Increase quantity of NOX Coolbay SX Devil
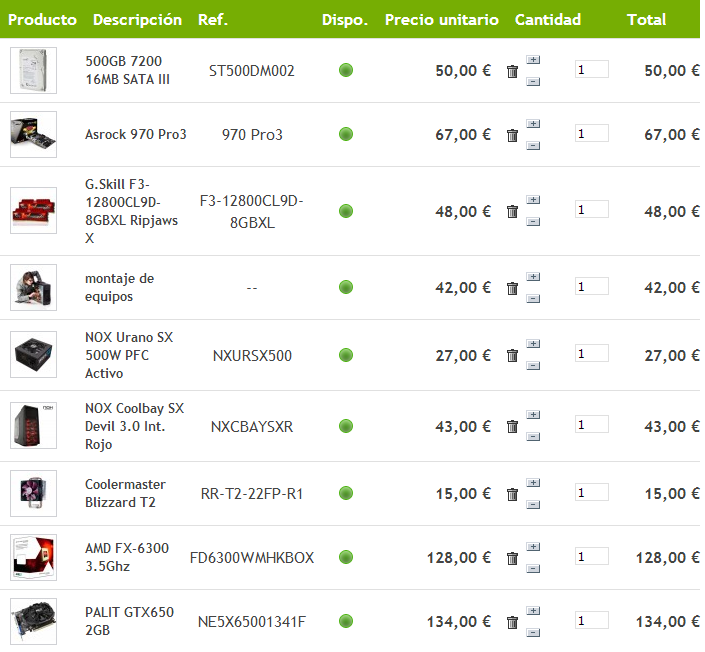The height and width of the screenshot is (652, 705). (x=533, y=415)
